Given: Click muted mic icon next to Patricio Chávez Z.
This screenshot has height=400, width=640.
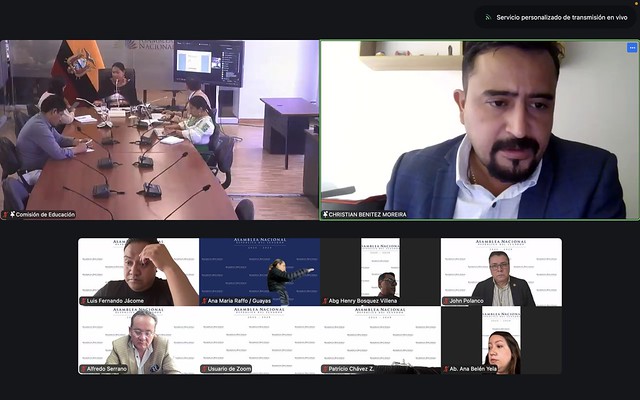Looking at the screenshot, I should tap(325, 369).
